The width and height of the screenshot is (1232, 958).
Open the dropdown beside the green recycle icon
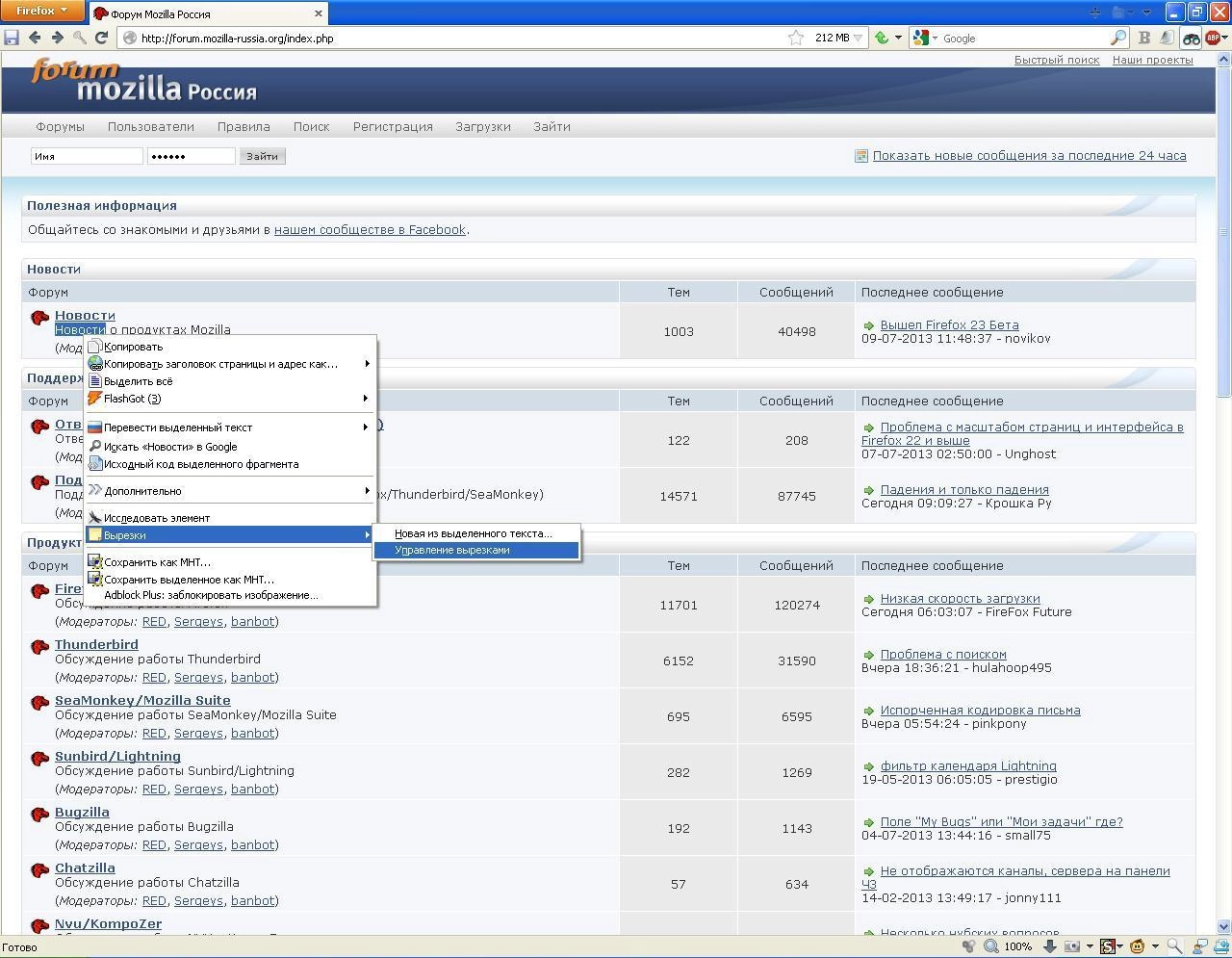point(898,39)
